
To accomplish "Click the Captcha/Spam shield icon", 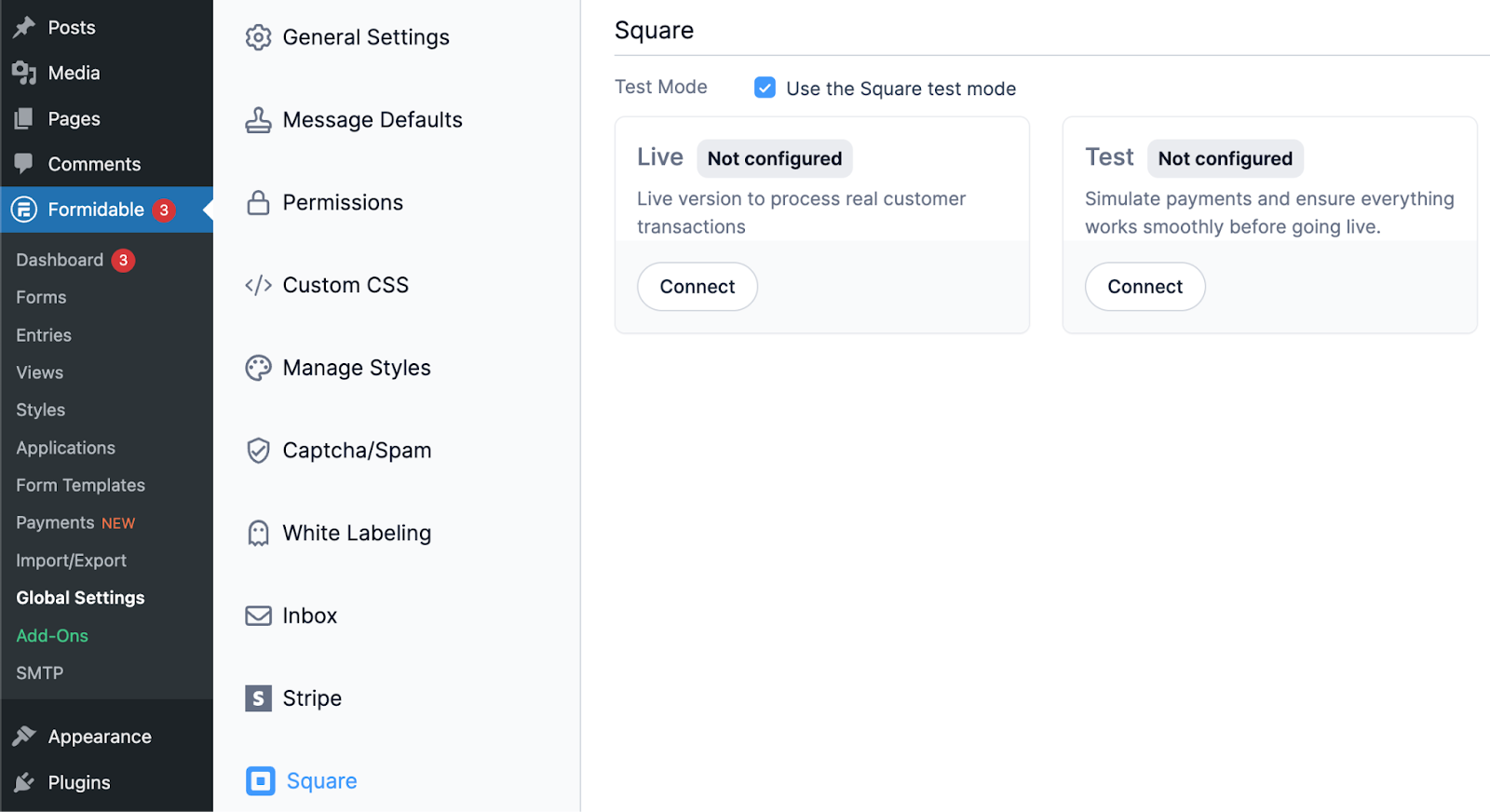I will pos(258,451).
